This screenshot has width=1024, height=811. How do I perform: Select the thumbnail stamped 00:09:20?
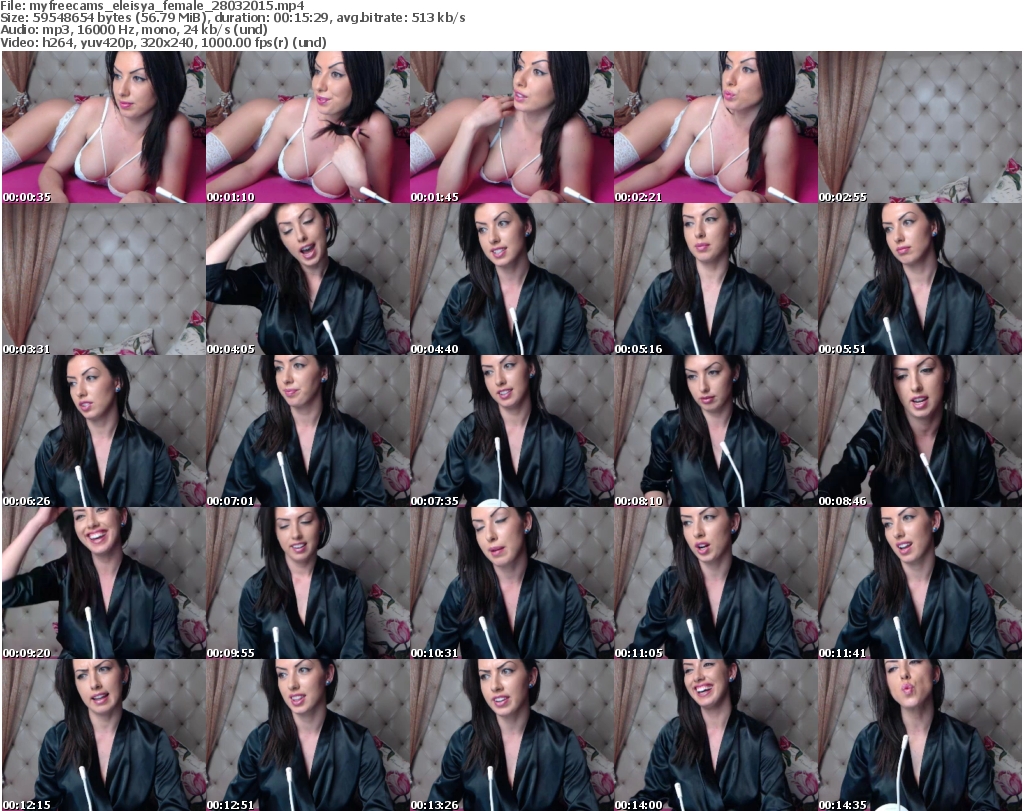coord(104,583)
